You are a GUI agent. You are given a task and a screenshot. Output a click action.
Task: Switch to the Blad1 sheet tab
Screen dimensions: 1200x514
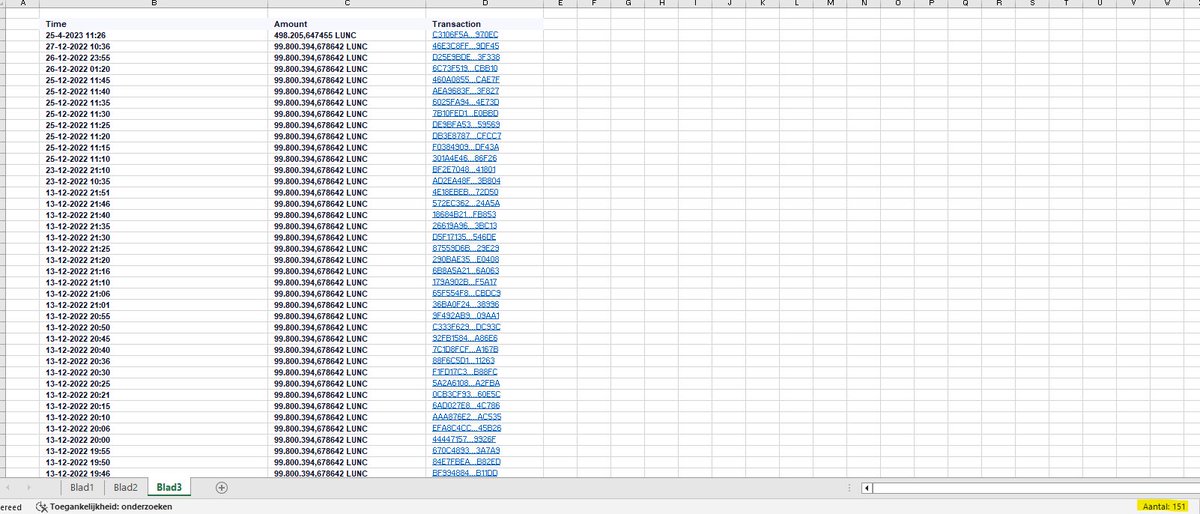(x=82, y=487)
